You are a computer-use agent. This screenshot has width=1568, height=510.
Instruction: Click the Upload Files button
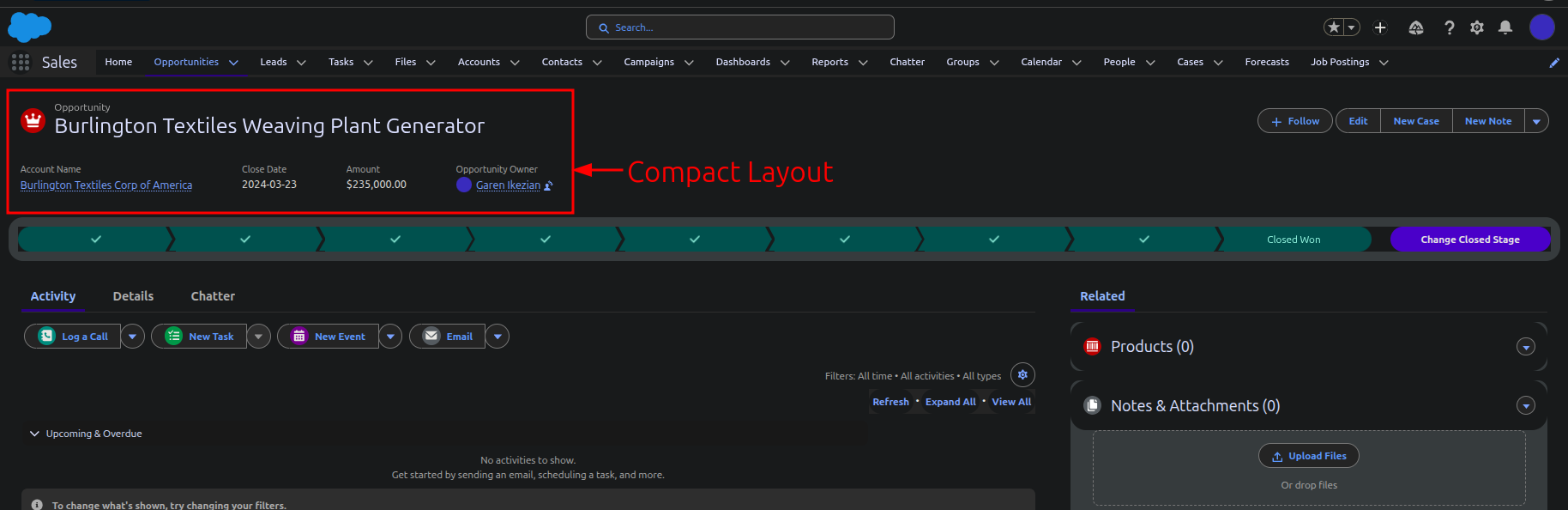(x=1309, y=456)
